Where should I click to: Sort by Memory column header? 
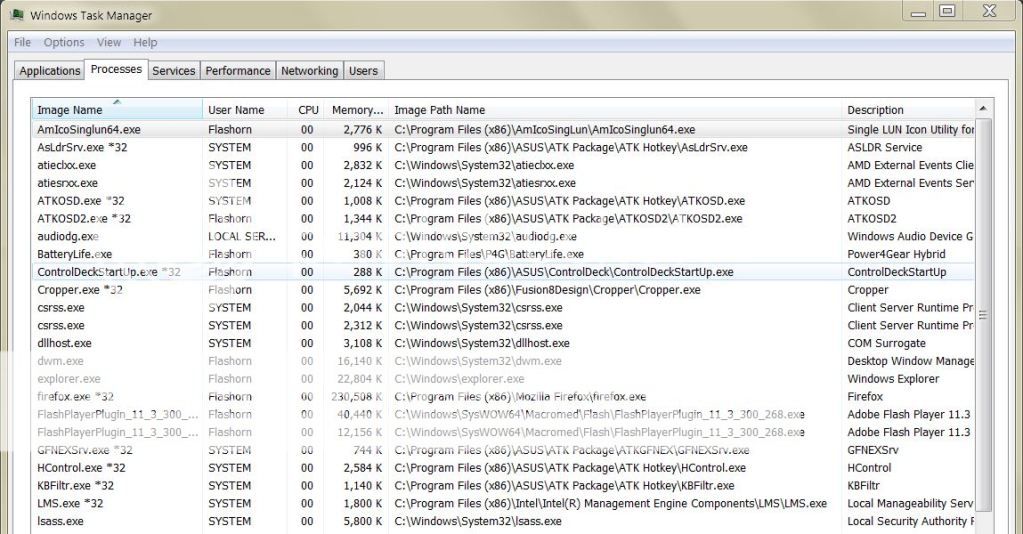356,110
